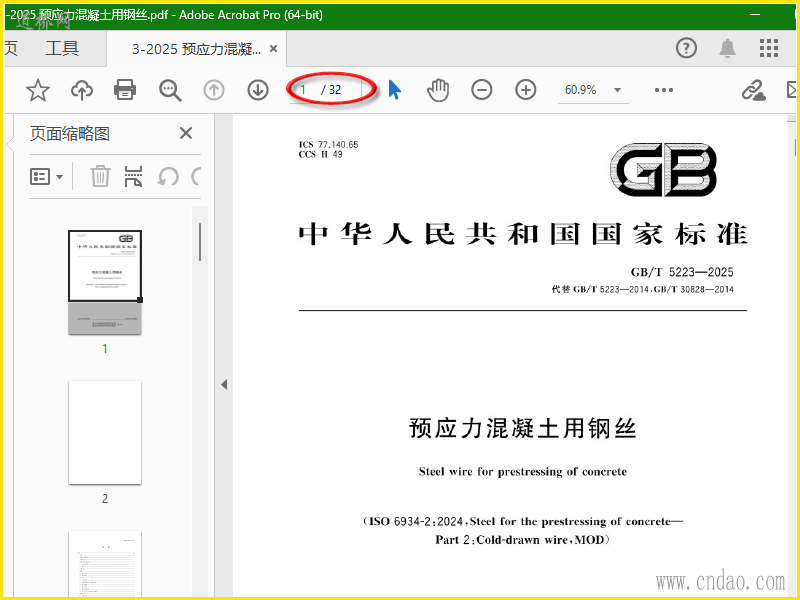Select page 2 thumbnail
Screen dimensions: 800x600
pos(105,433)
